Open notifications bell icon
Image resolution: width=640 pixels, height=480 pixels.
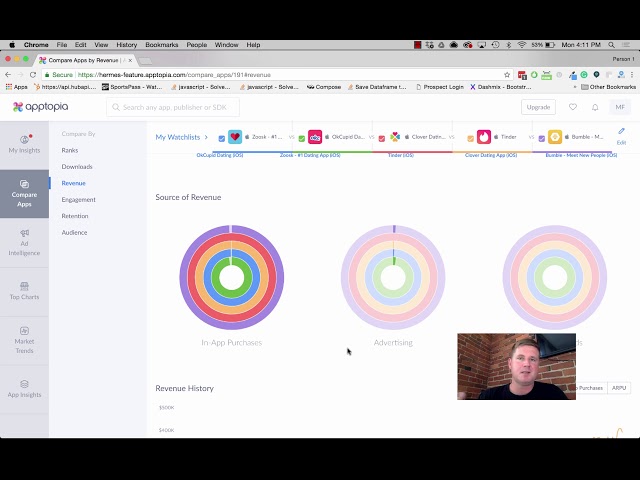pos(595,107)
